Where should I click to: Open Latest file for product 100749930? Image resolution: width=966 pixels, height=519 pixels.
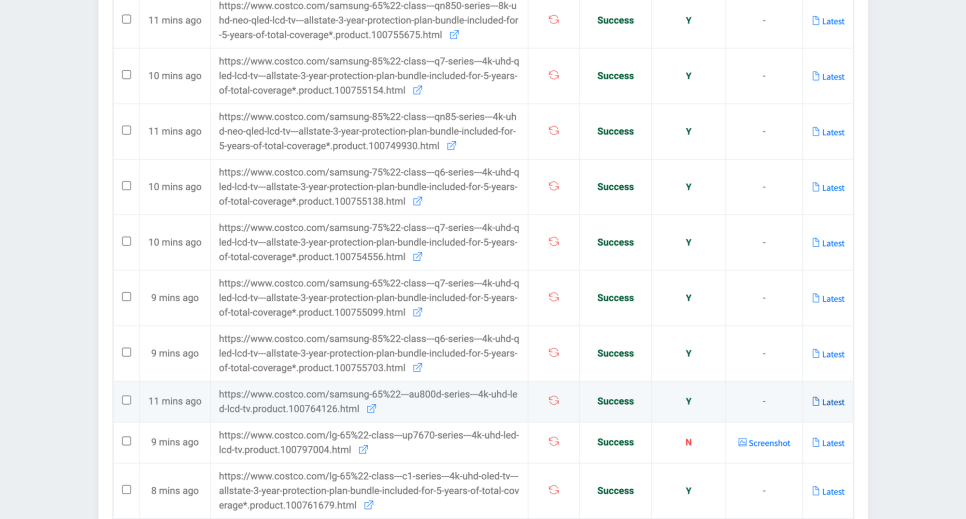[828, 132]
